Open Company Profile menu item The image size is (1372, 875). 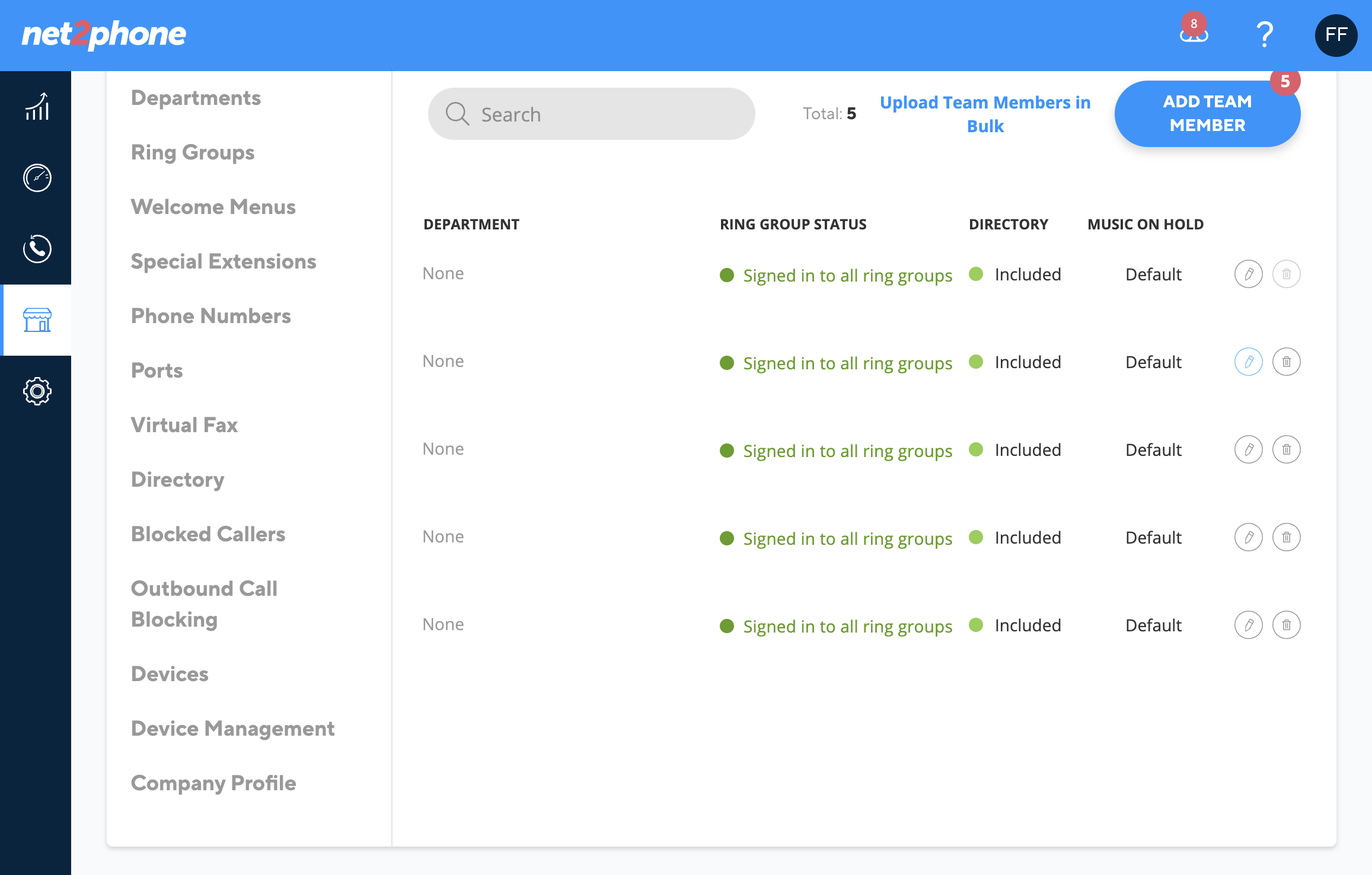213,783
